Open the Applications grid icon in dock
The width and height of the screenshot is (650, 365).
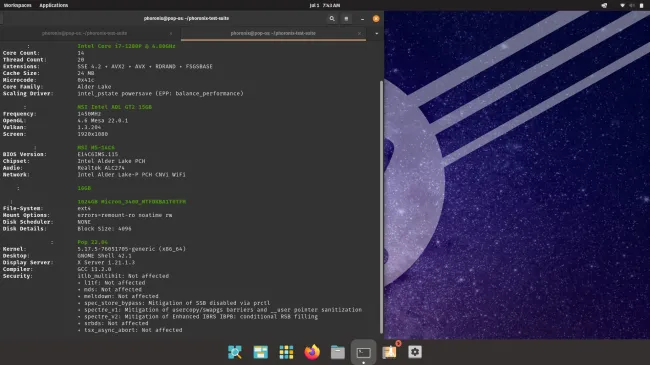point(286,352)
